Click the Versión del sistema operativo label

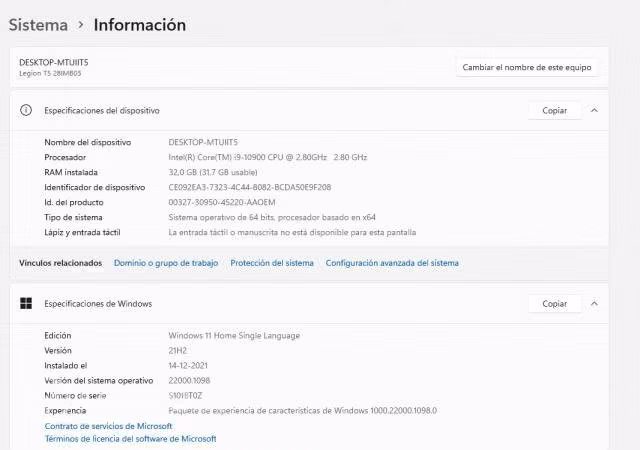[x=98, y=381]
